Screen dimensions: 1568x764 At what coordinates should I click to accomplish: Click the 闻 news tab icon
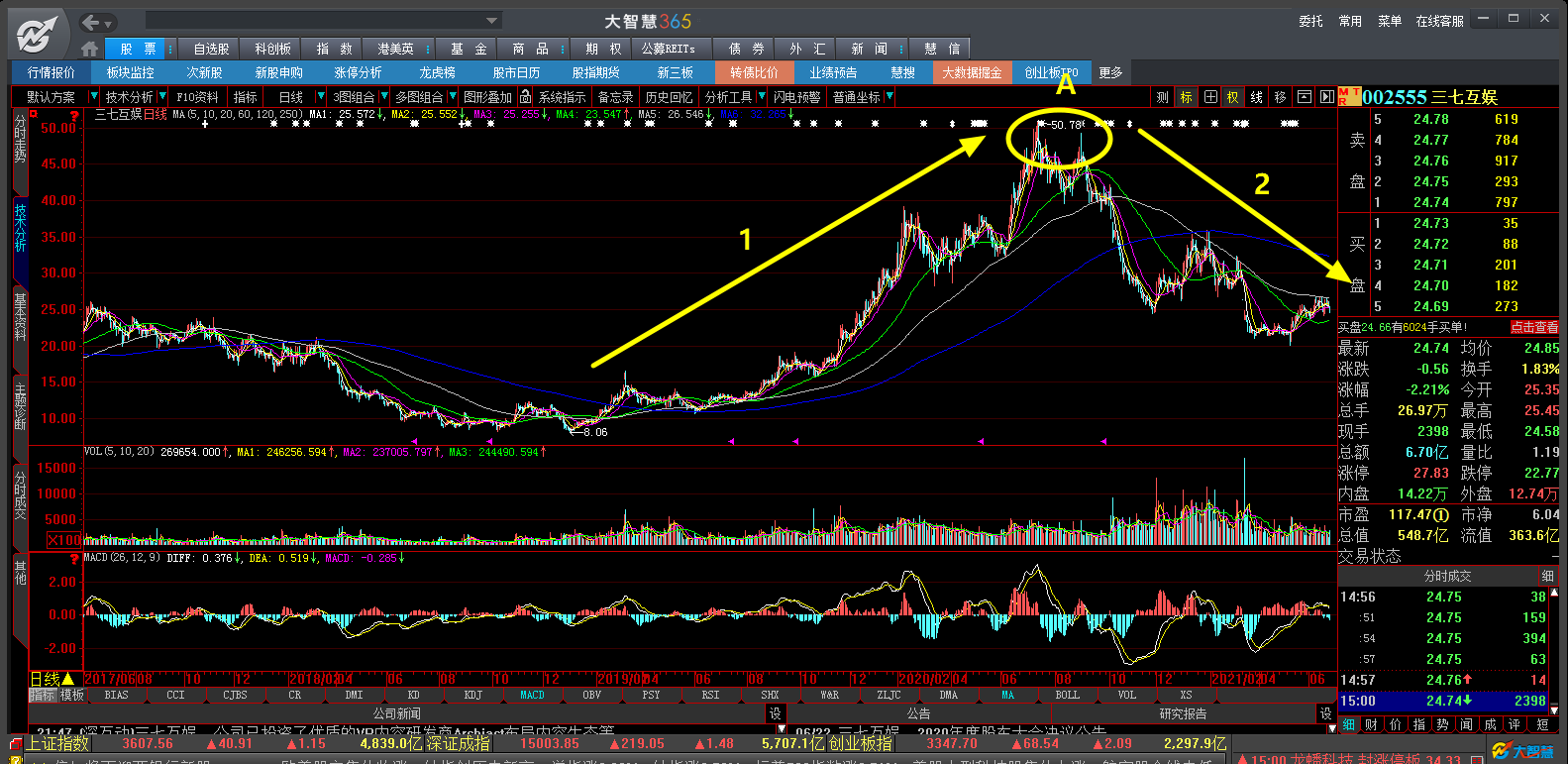click(x=1467, y=725)
